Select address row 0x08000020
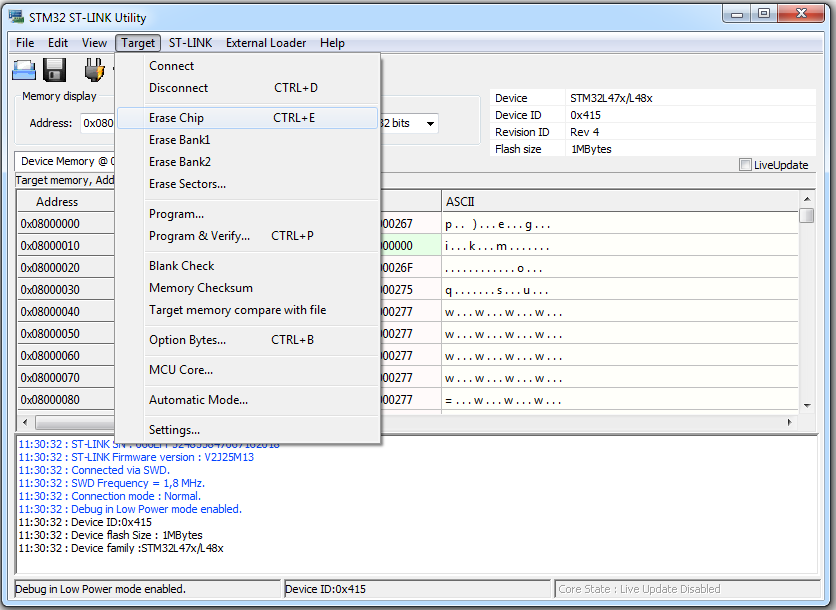The height and width of the screenshot is (610, 836). pos(65,268)
